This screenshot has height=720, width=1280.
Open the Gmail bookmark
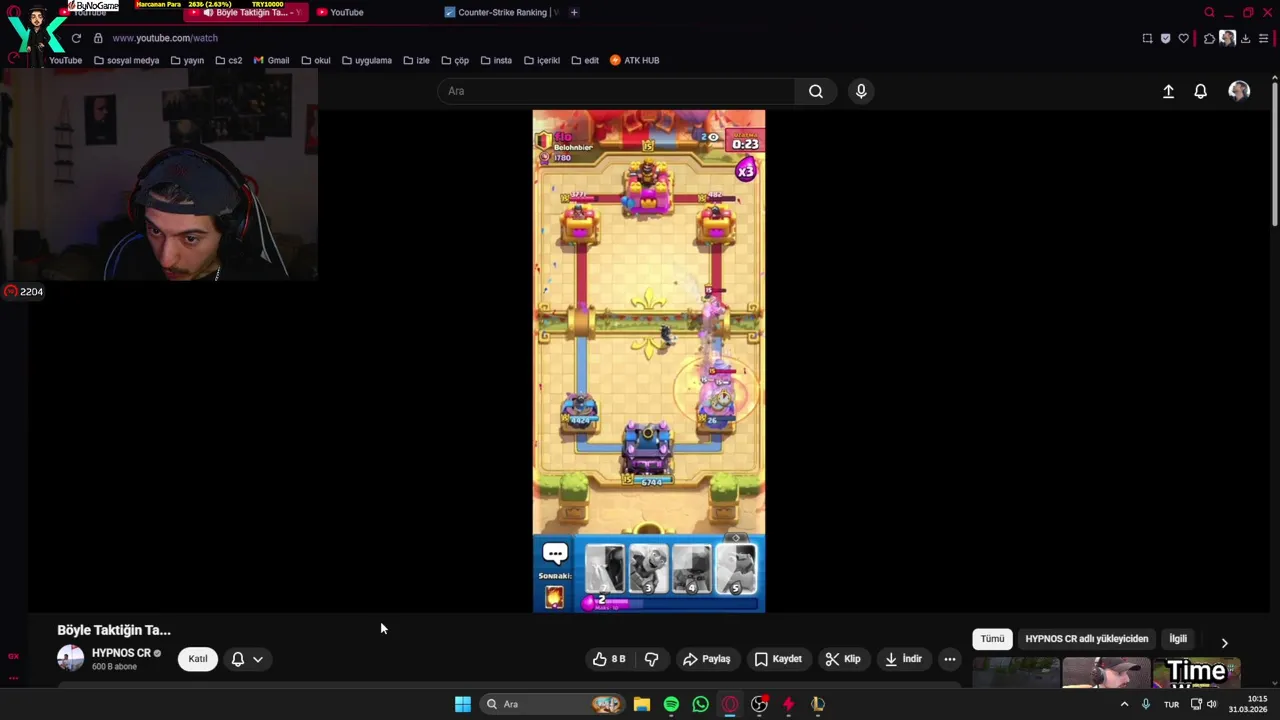pos(271,60)
